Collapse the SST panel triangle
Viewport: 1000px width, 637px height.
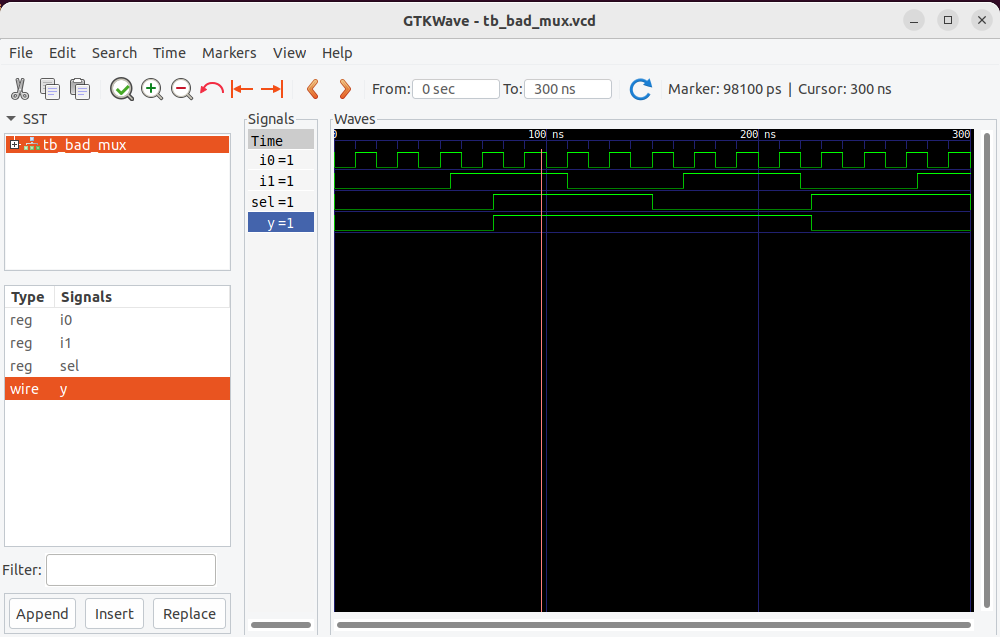pos(12,118)
